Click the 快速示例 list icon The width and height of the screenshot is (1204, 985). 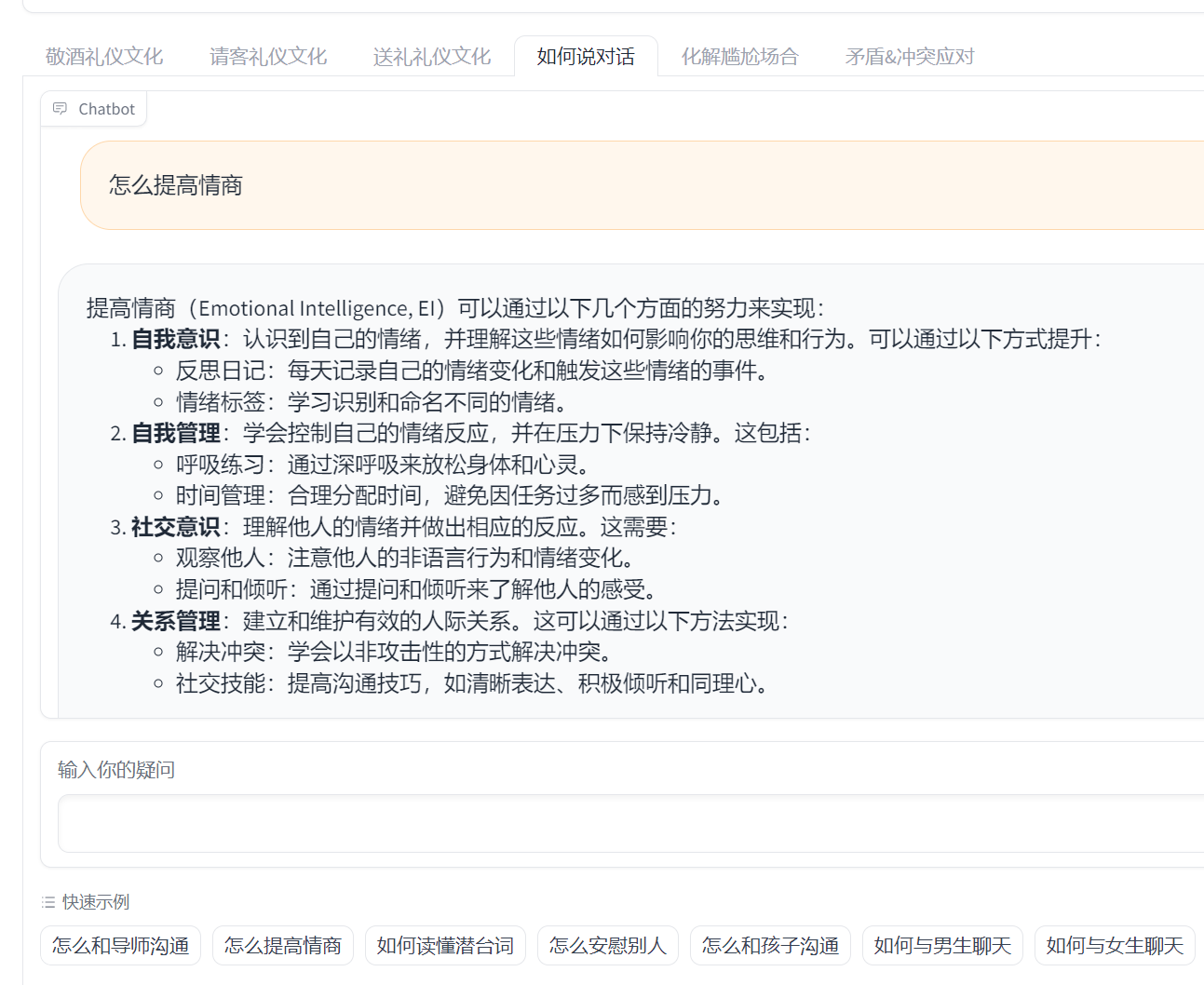(48, 902)
